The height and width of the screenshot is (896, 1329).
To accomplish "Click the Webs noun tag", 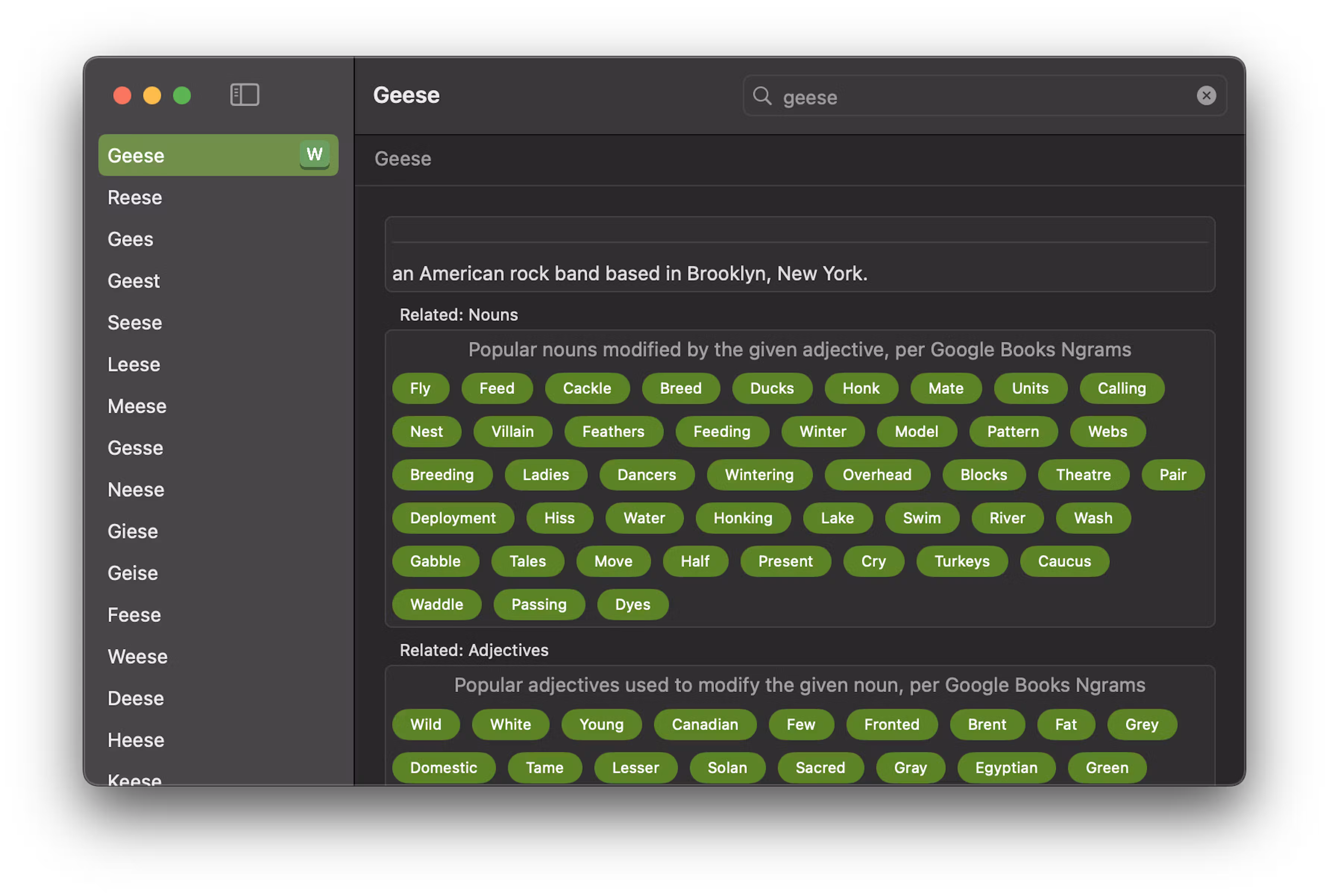I will pyautogui.click(x=1108, y=432).
